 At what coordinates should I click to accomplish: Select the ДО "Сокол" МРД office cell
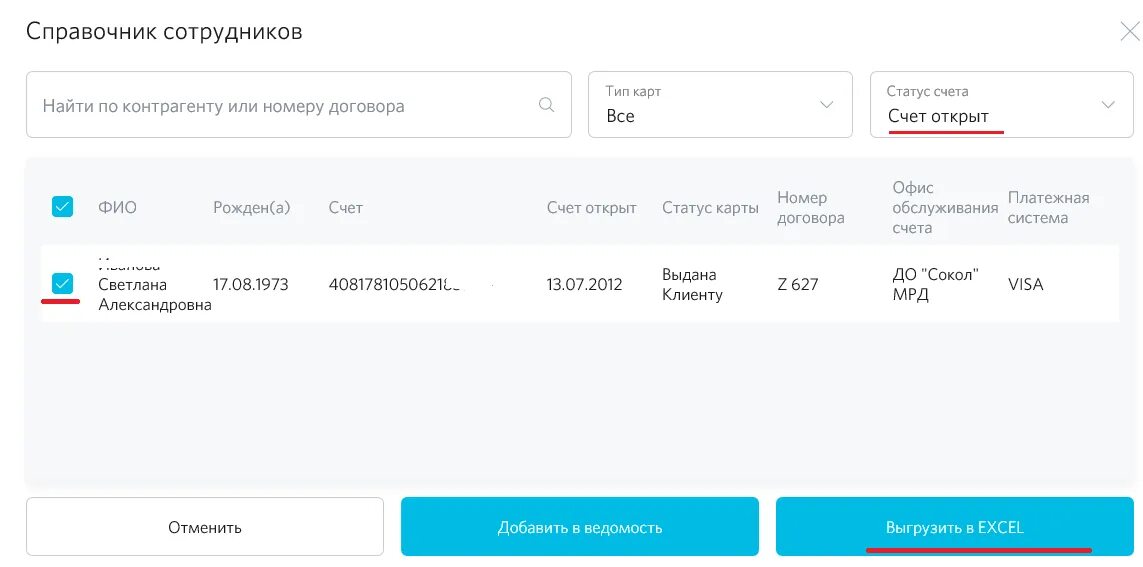coord(935,285)
